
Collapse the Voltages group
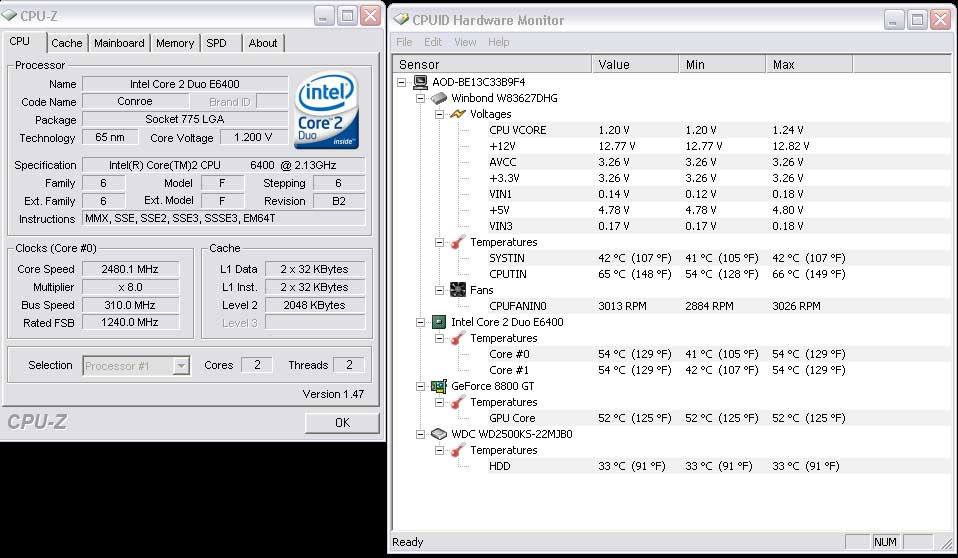pyautogui.click(x=439, y=114)
